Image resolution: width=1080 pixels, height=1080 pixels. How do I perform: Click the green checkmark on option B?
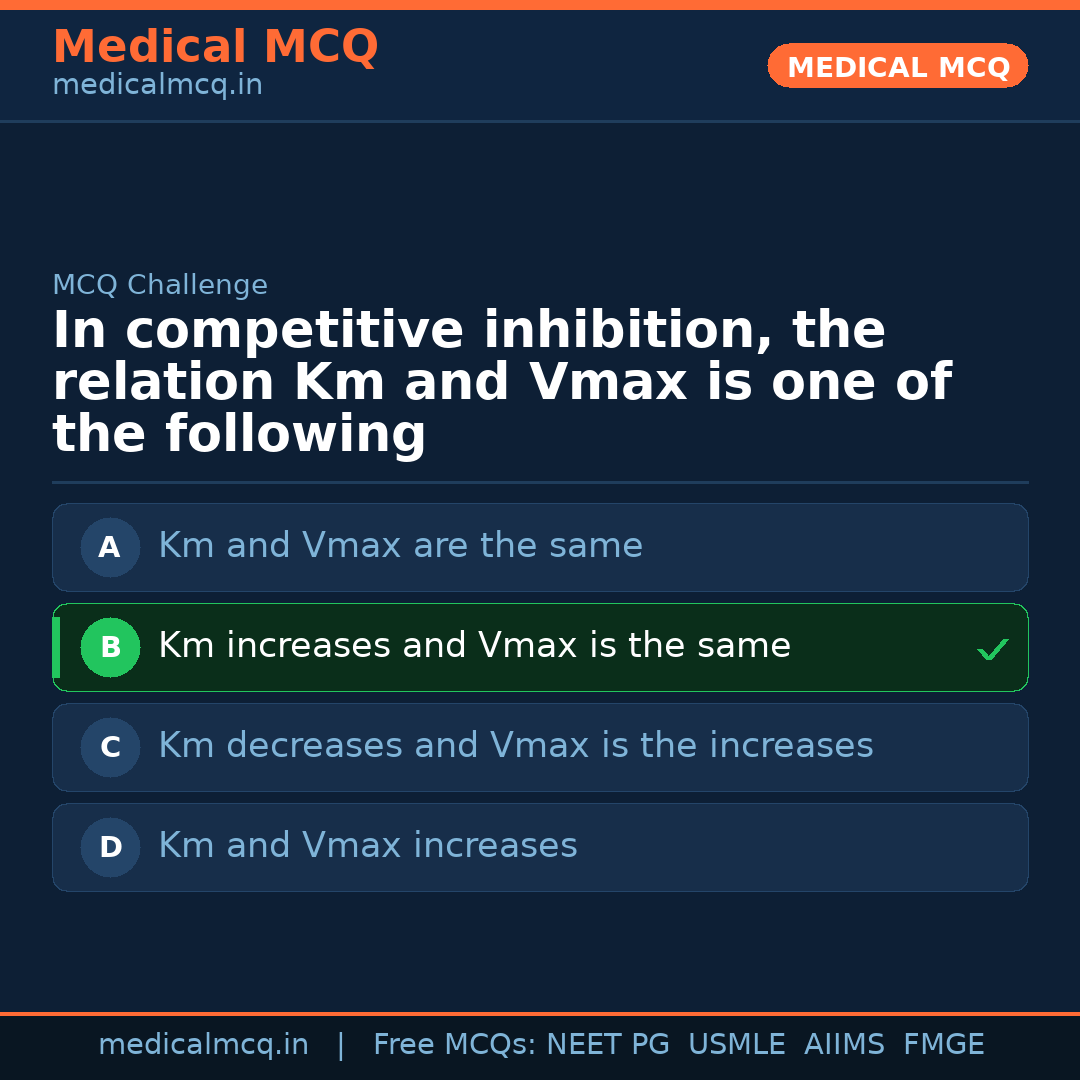992,650
